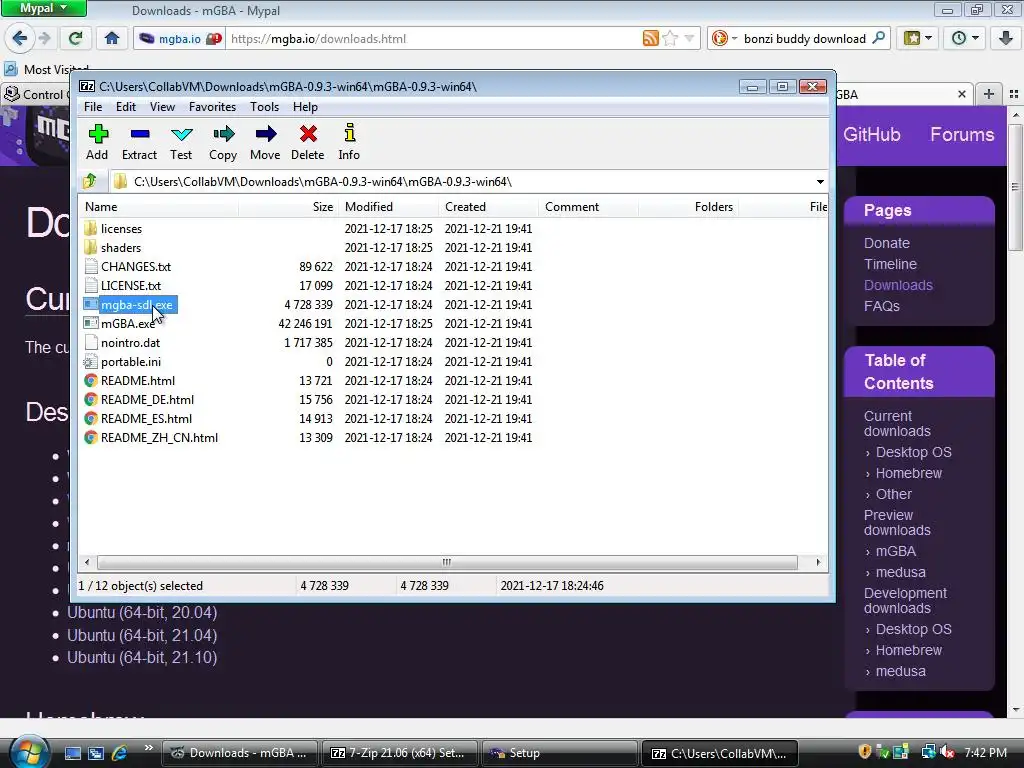The width and height of the screenshot is (1024, 768).
Task: Sort by the Size column header
Action: tap(288, 206)
